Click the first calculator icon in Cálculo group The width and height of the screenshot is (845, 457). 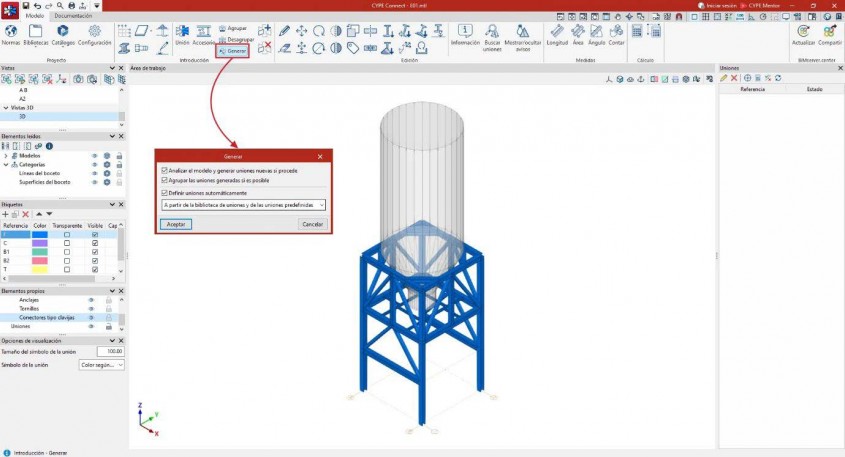pyautogui.click(x=637, y=31)
